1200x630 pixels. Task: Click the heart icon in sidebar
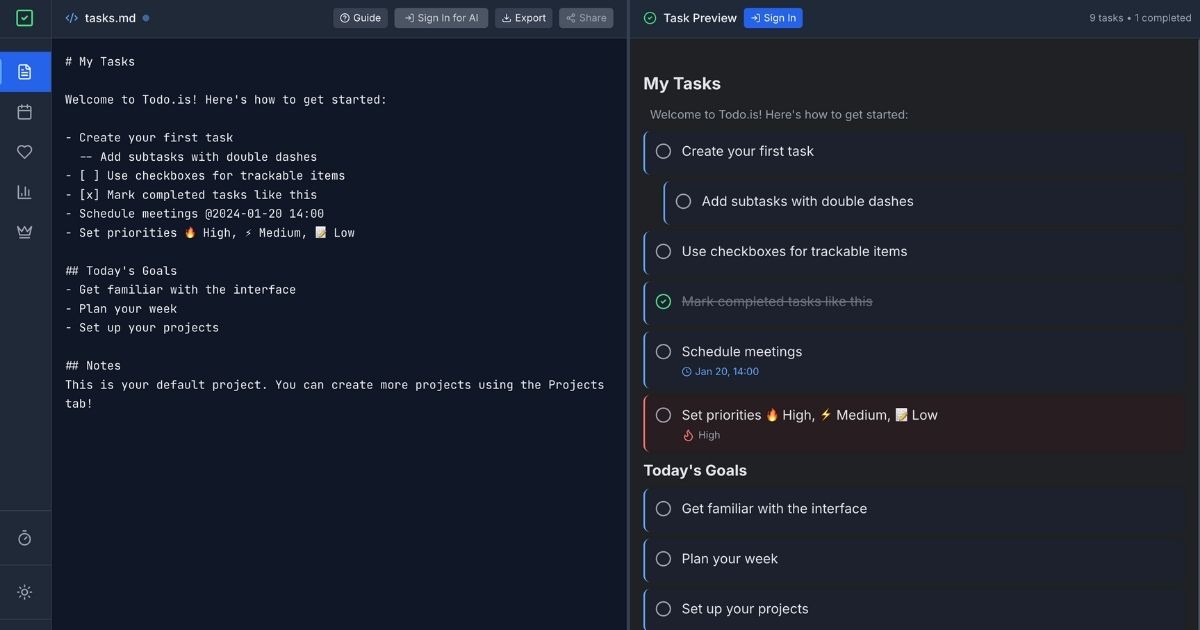[25, 152]
